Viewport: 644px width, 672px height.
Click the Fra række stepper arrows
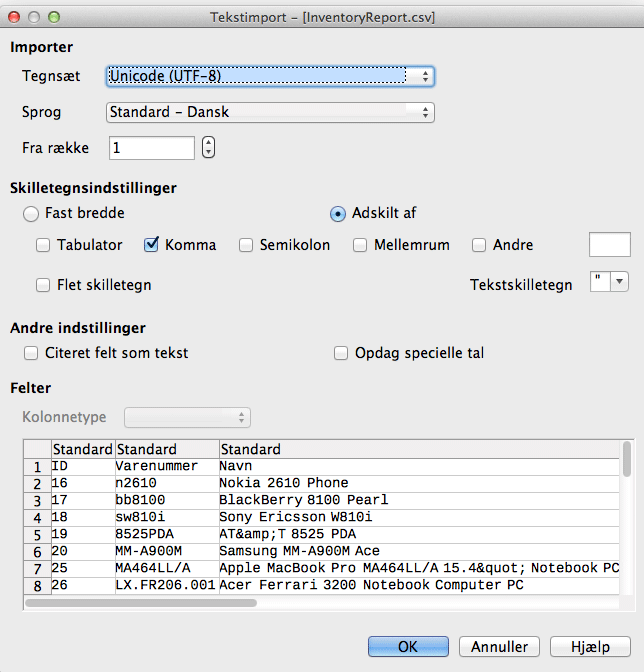point(208,148)
